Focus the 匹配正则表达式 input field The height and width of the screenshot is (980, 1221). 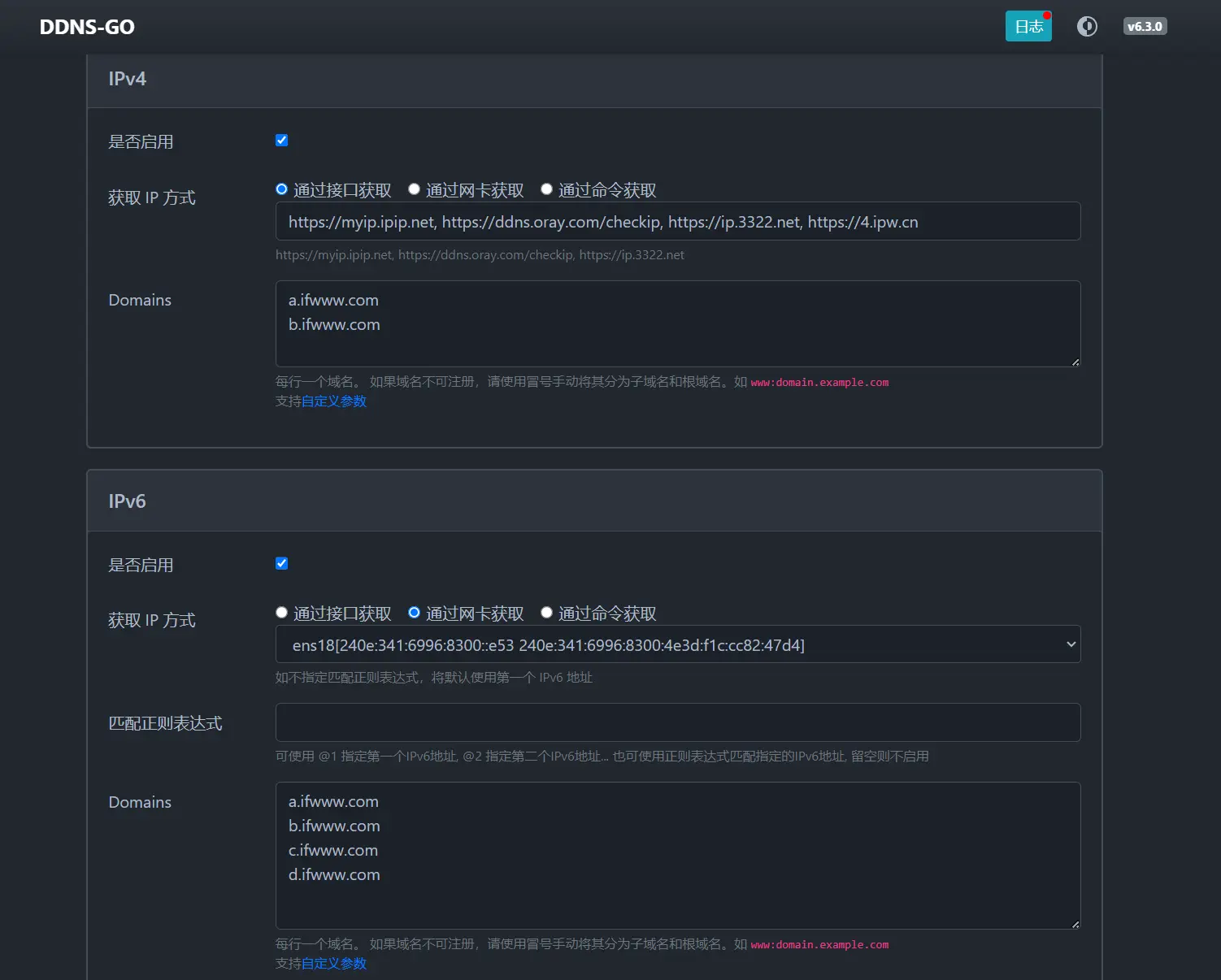(678, 722)
